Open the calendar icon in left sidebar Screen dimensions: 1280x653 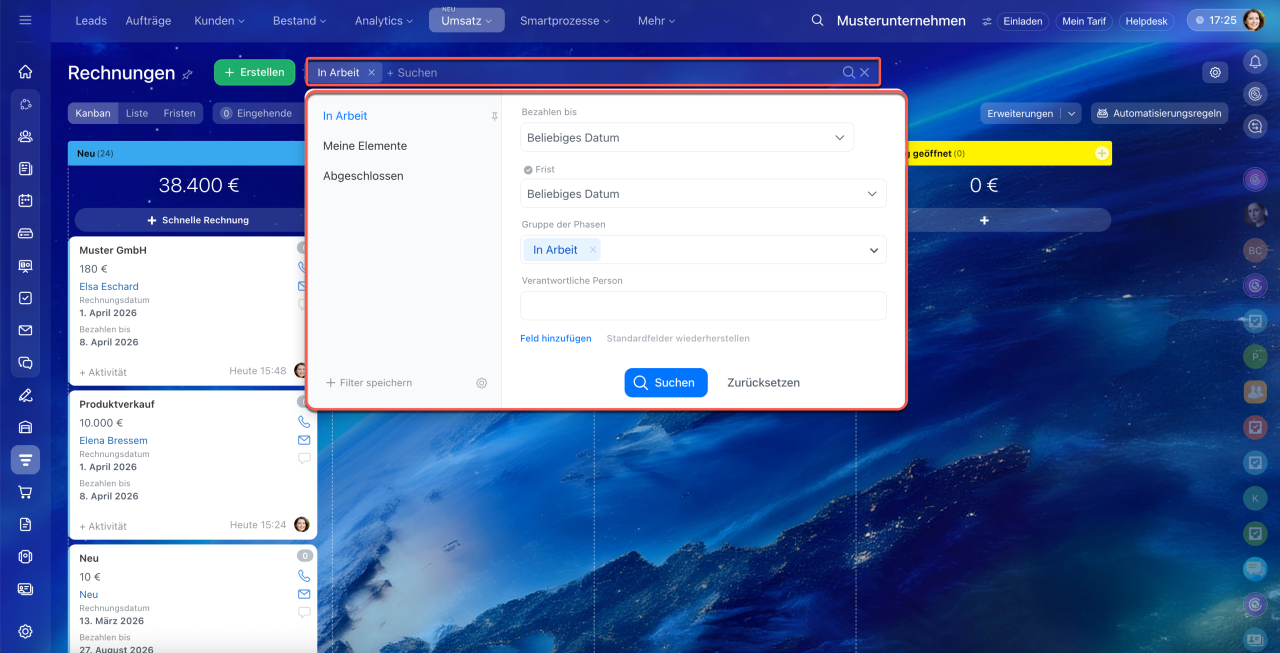point(25,201)
